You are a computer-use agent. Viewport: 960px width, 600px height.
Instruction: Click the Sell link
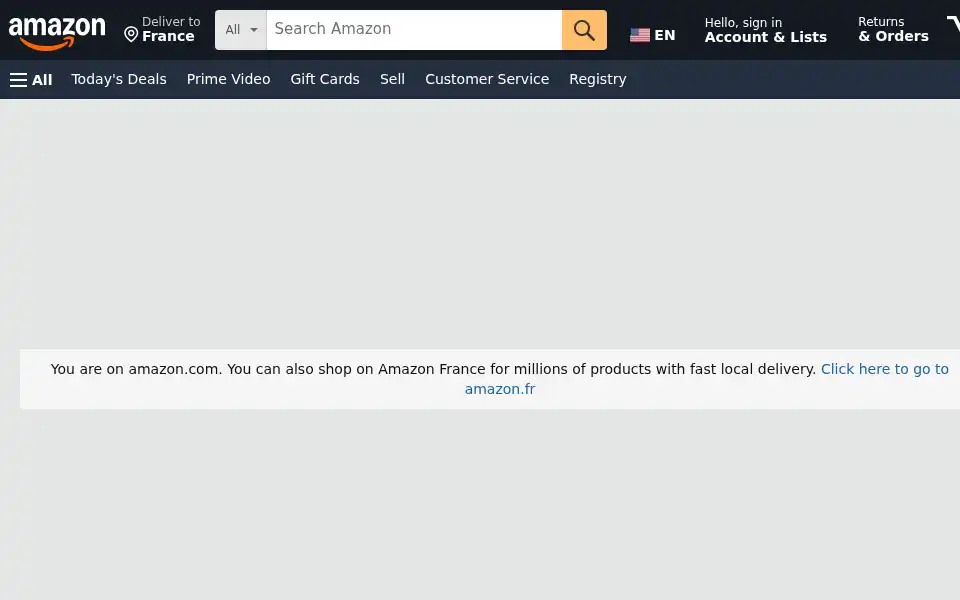pos(392,79)
